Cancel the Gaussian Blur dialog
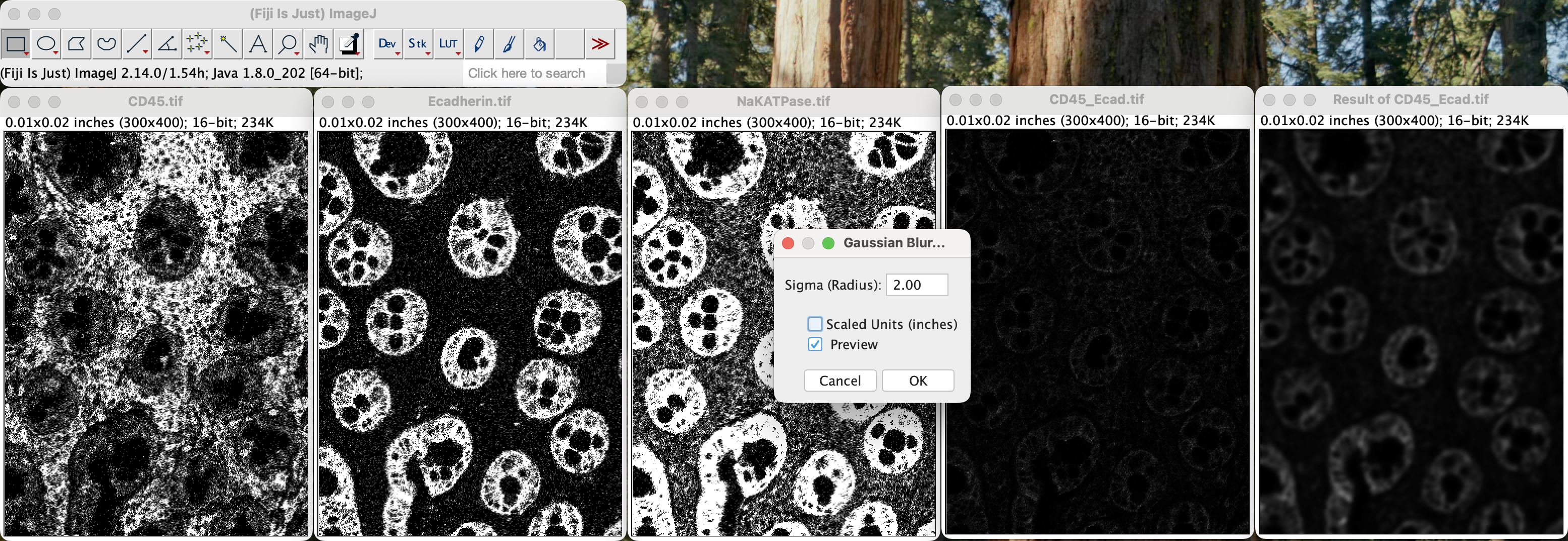 839,381
